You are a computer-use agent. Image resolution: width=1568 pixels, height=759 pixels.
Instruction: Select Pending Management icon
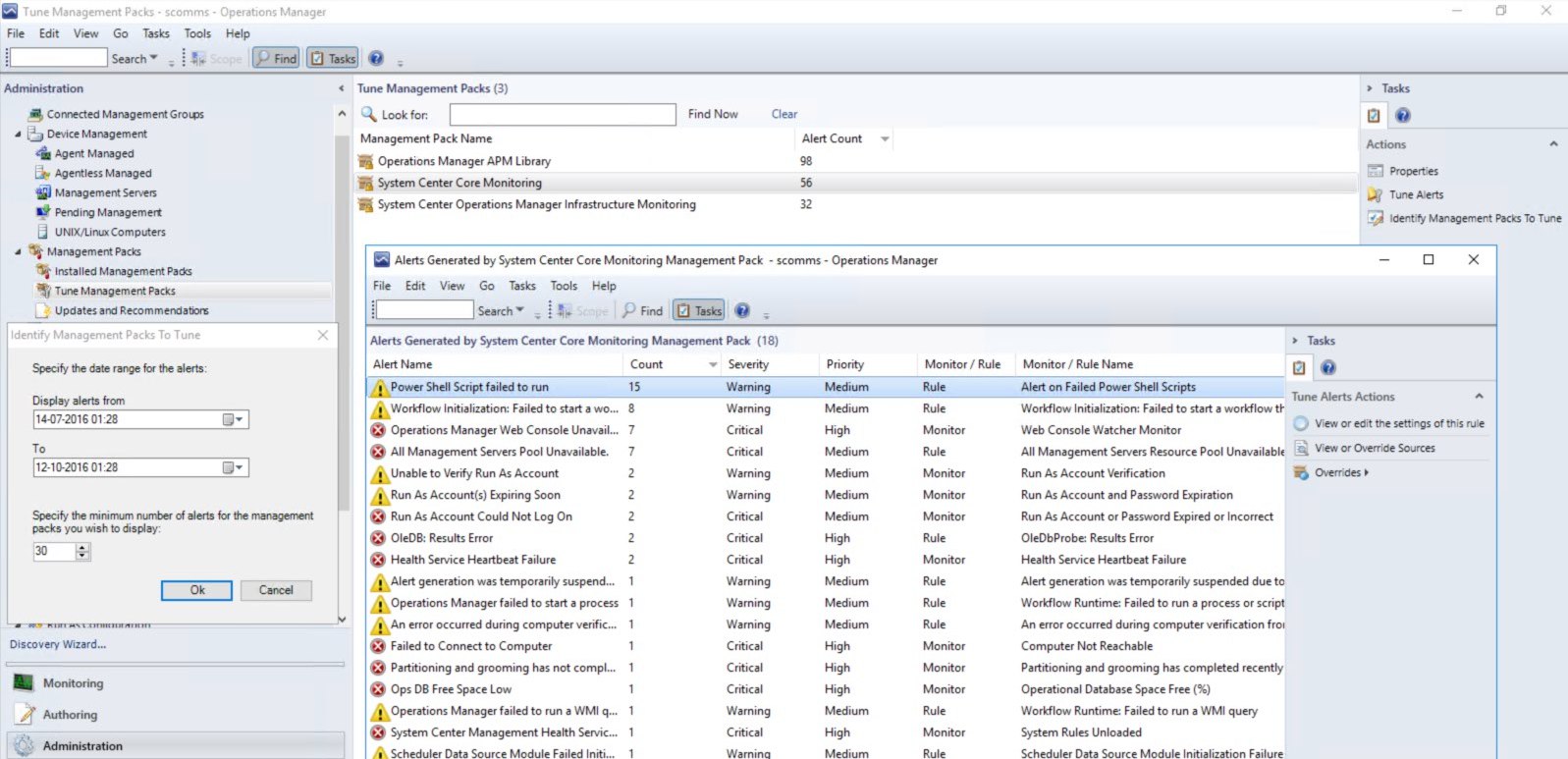click(x=43, y=212)
